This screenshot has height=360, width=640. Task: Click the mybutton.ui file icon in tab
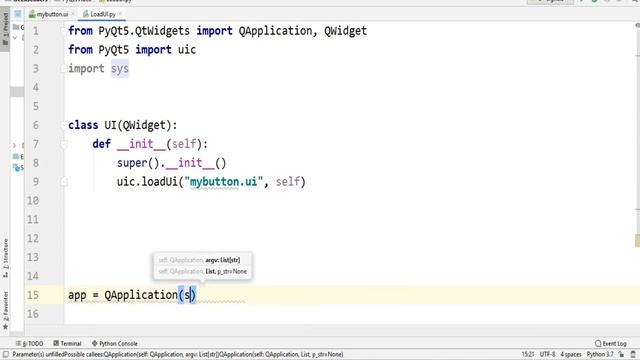[x=32, y=14]
